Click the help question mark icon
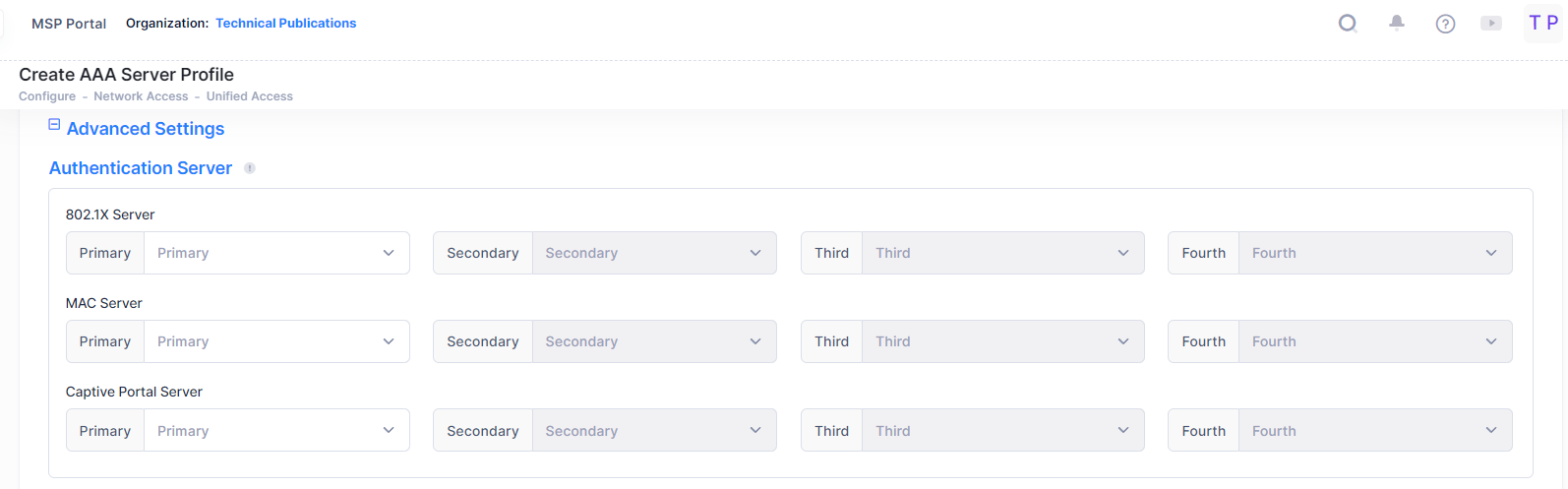Image resolution: width=1568 pixels, height=489 pixels. click(1445, 24)
